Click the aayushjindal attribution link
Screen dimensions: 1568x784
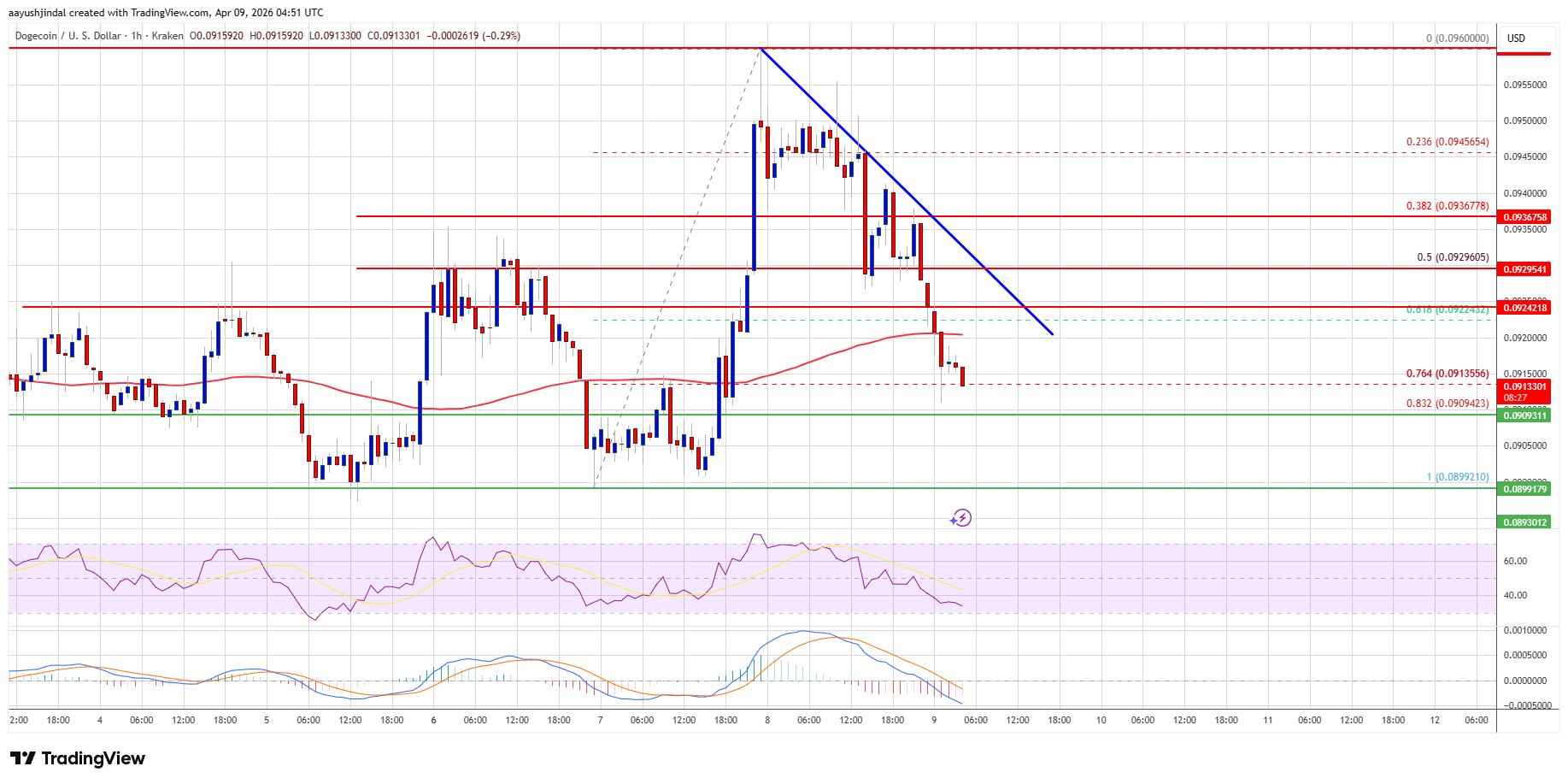click(x=36, y=12)
